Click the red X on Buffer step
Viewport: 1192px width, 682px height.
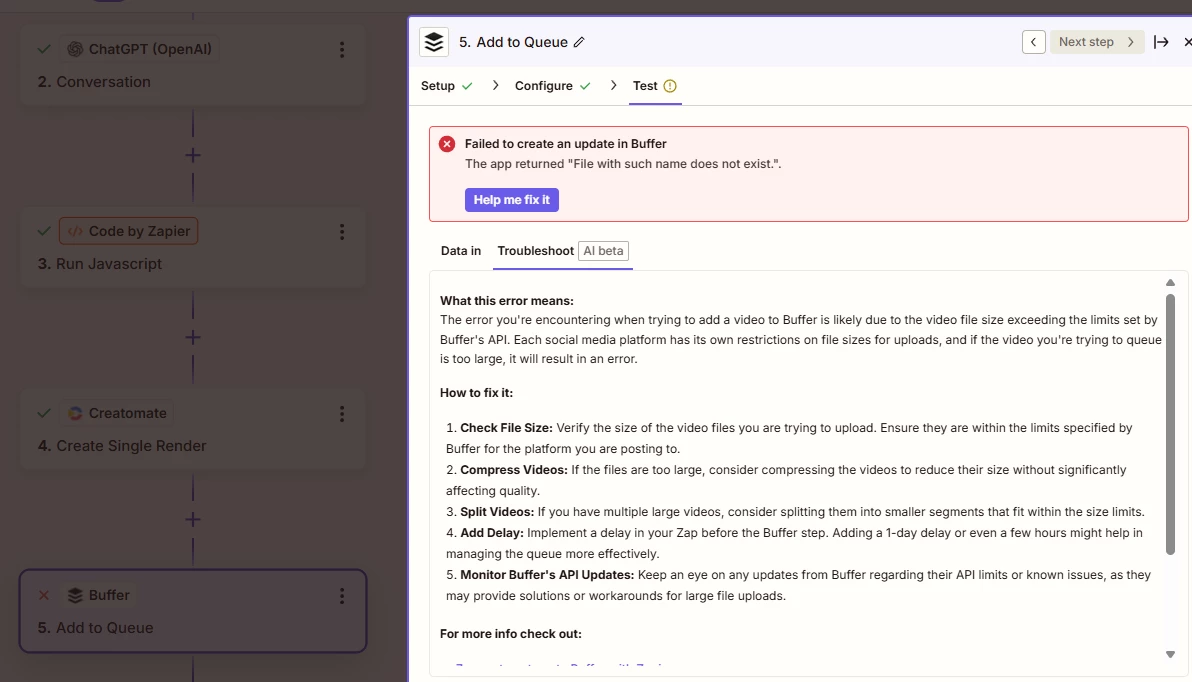pyautogui.click(x=44, y=595)
